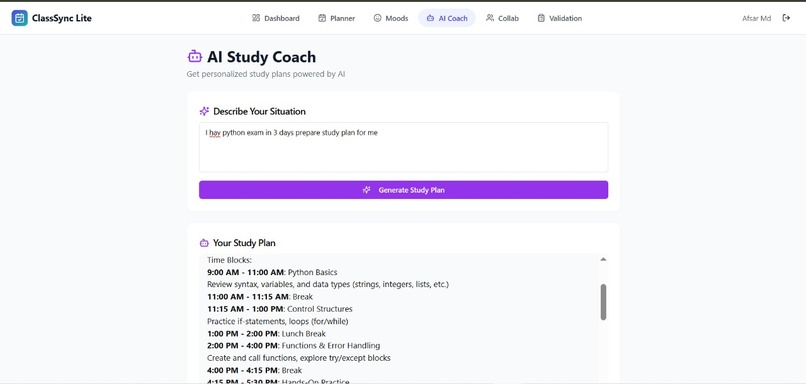This screenshot has height=384, width=806.
Task: Click the '4:00 PM - 4:15 PM: Break' line
Action: click(254, 370)
